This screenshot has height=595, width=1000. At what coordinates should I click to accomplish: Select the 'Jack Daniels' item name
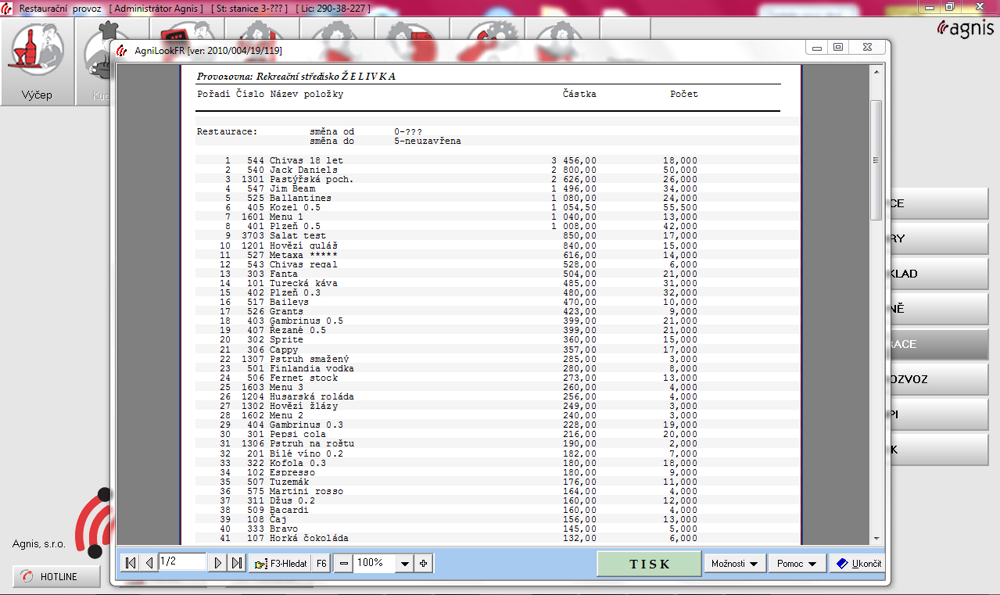point(304,170)
